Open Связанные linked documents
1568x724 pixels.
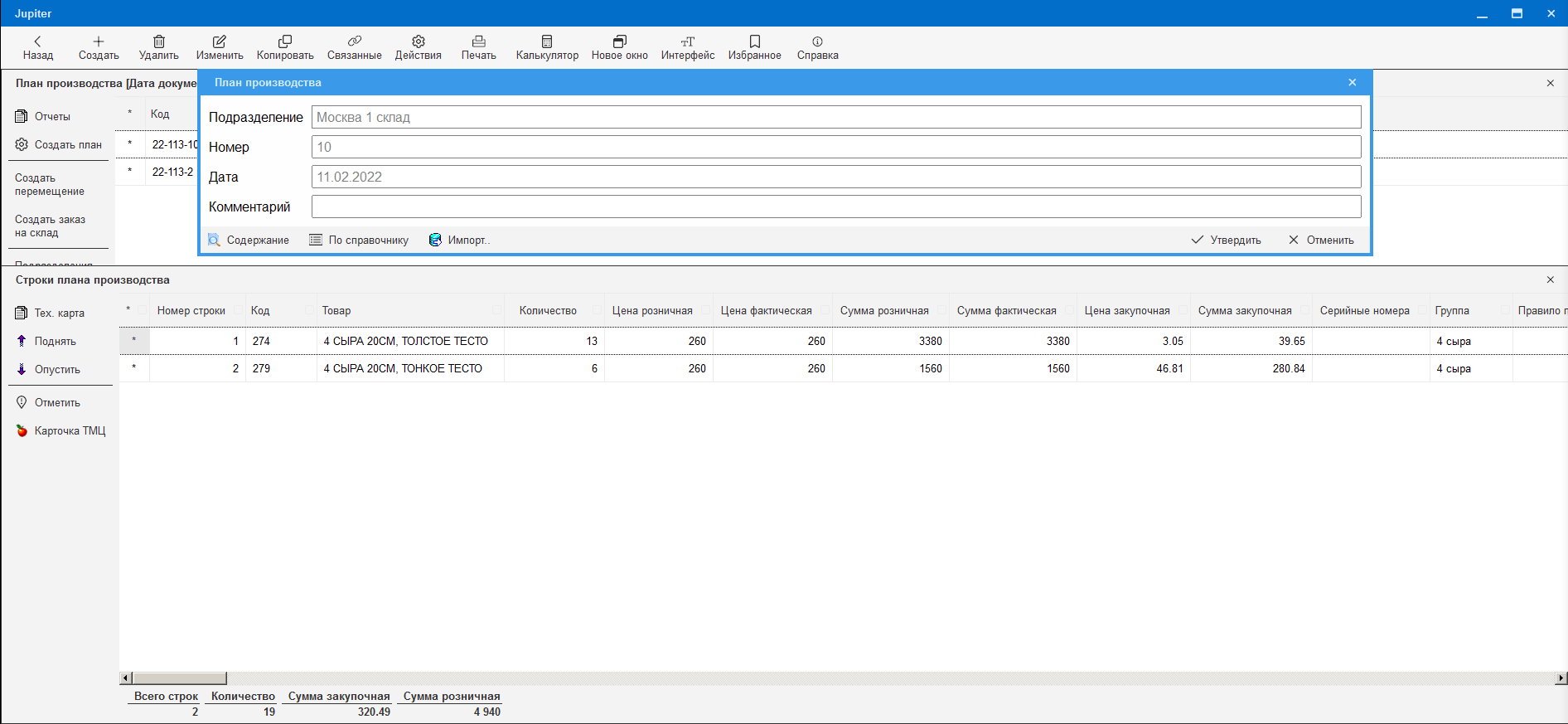coord(355,47)
